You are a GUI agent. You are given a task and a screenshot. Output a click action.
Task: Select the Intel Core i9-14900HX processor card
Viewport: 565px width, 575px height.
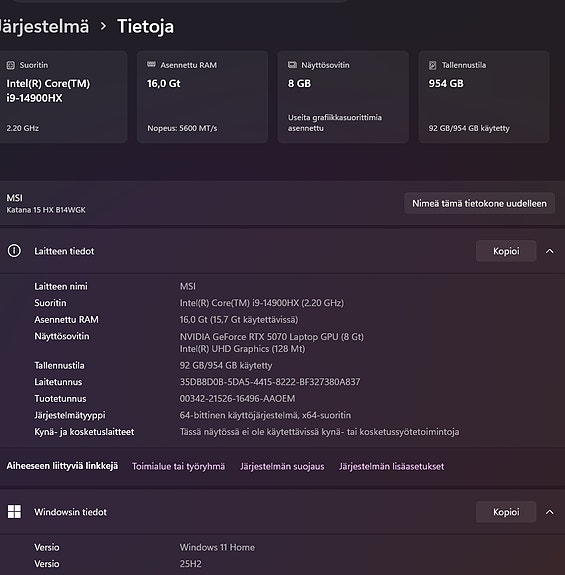coord(63,97)
